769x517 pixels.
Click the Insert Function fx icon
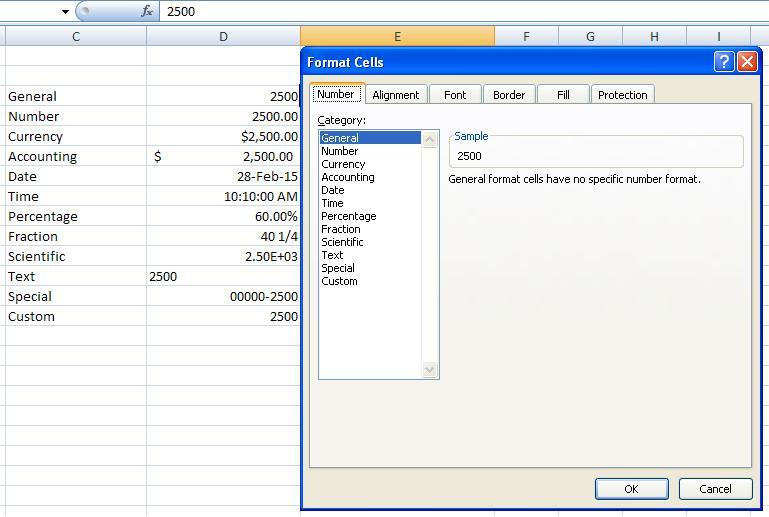click(x=147, y=11)
